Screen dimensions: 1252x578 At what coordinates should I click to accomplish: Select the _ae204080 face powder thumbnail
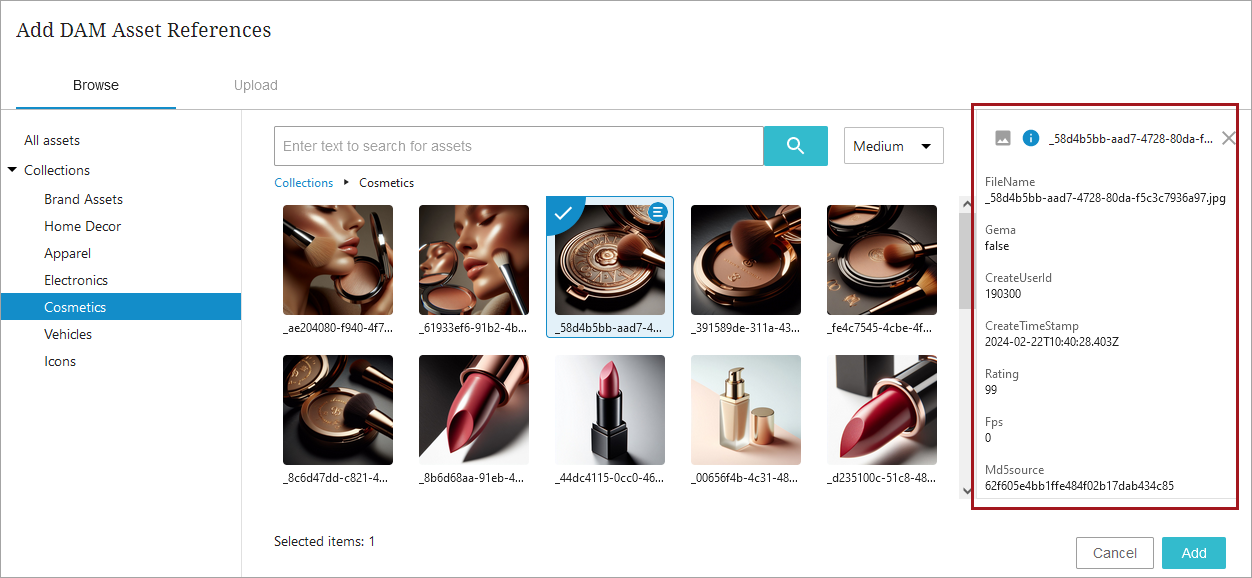coord(338,260)
